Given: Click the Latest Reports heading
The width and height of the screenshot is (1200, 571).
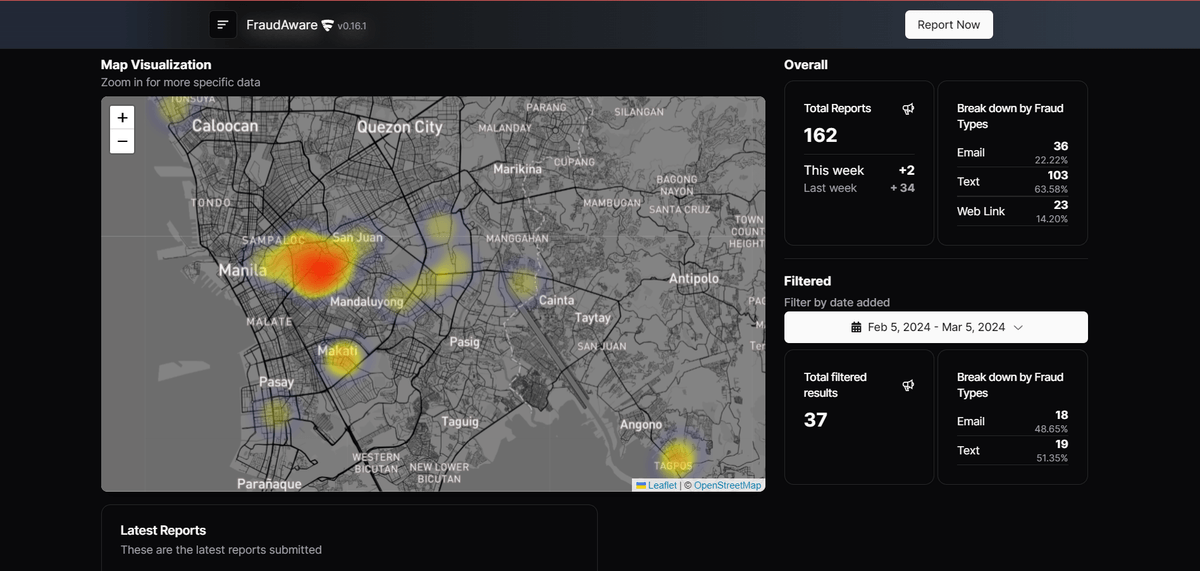Looking at the screenshot, I should (163, 530).
